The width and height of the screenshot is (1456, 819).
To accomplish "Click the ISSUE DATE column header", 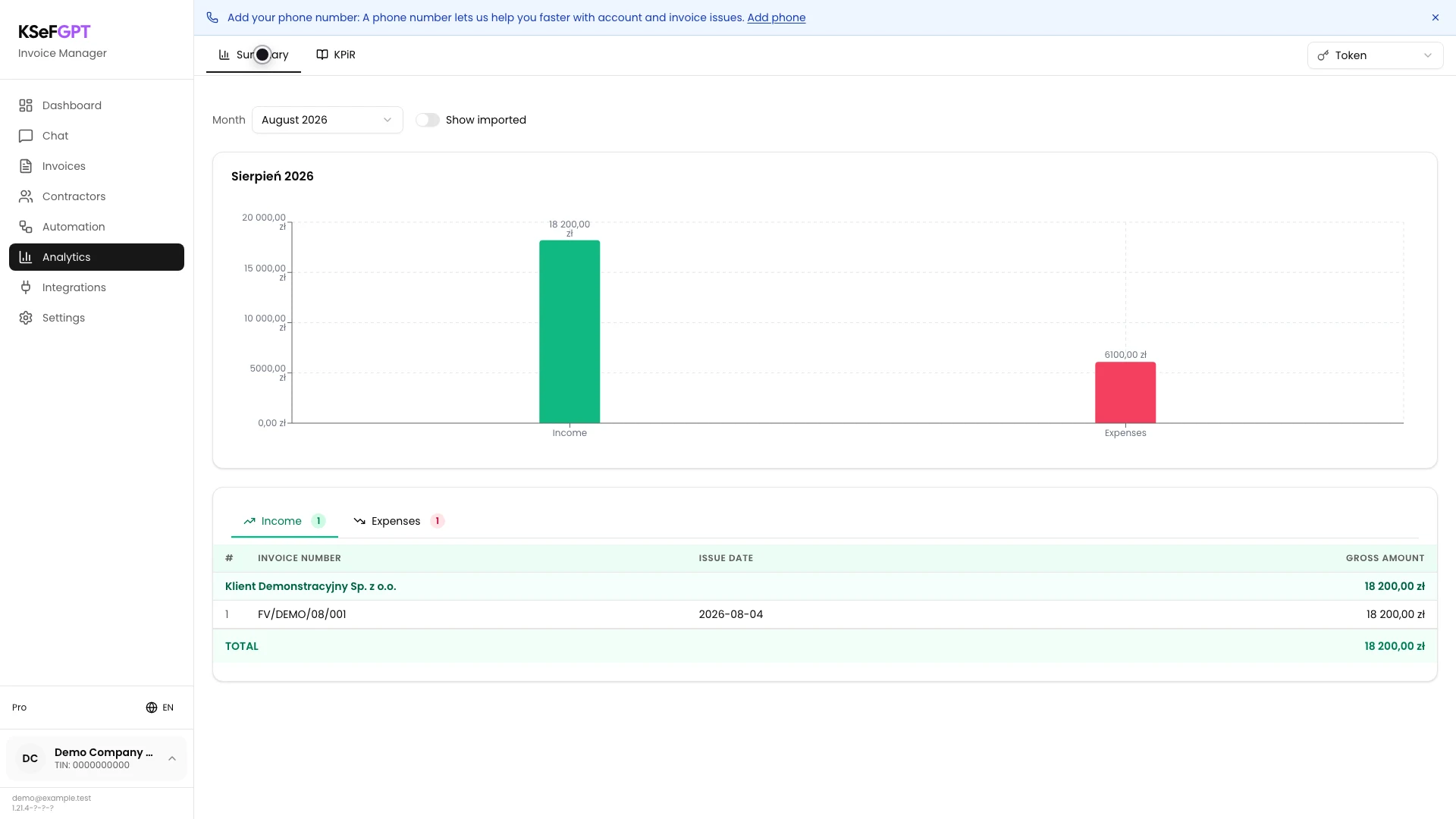I will [x=726, y=558].
